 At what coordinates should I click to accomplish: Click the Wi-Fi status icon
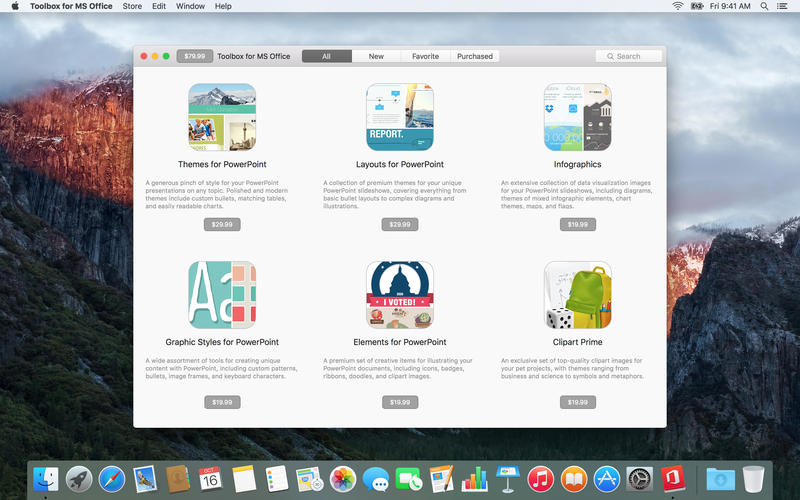point(678,6)
